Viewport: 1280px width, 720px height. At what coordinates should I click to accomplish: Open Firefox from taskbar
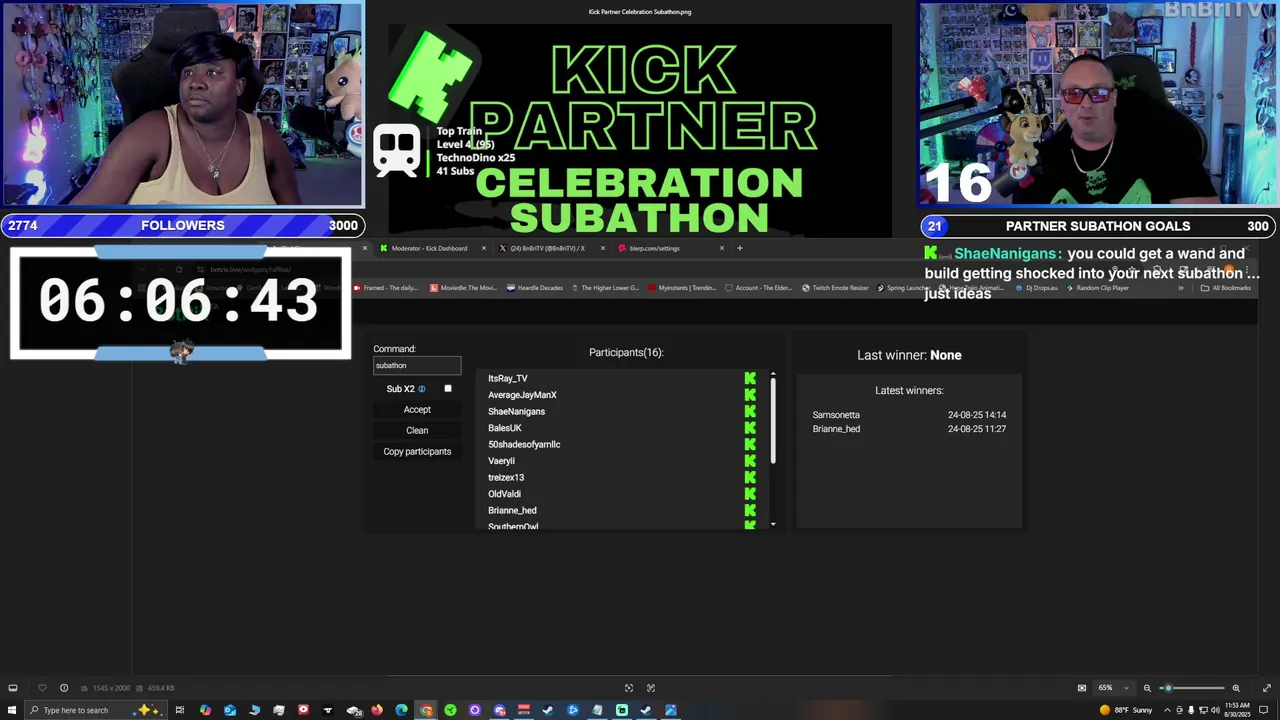click(x=377, y=710)
